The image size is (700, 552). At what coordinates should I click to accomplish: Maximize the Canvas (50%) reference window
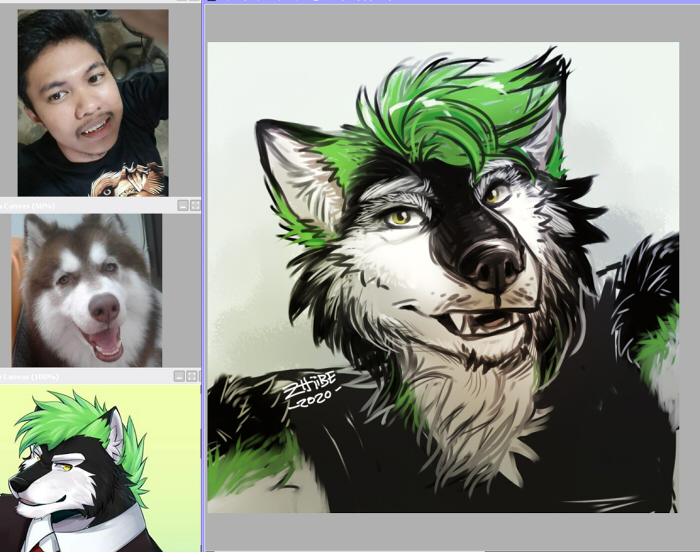click(196, 205)
